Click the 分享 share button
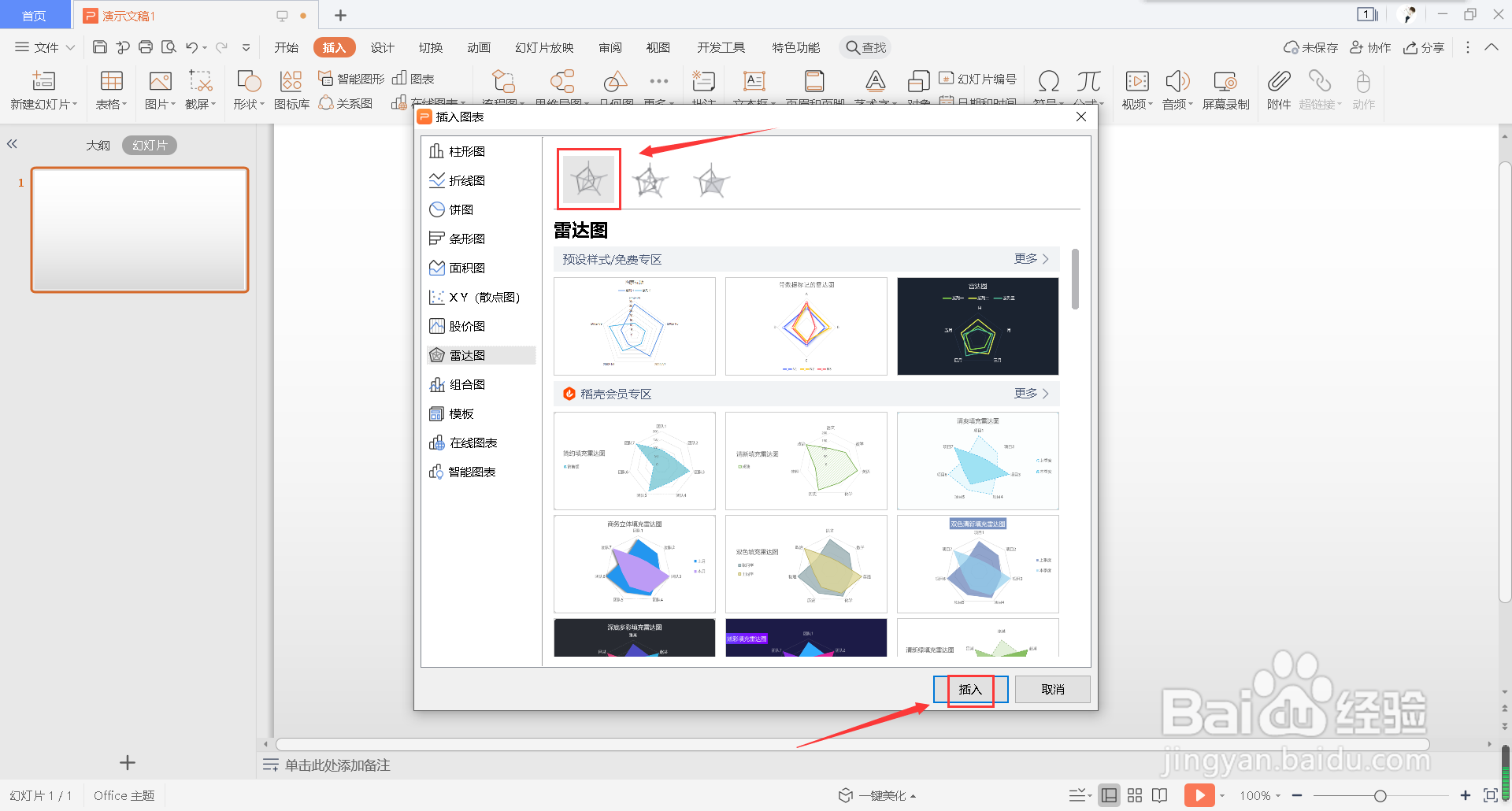The width and height of the screenshot is (1512, 811). click(1424, 47)
